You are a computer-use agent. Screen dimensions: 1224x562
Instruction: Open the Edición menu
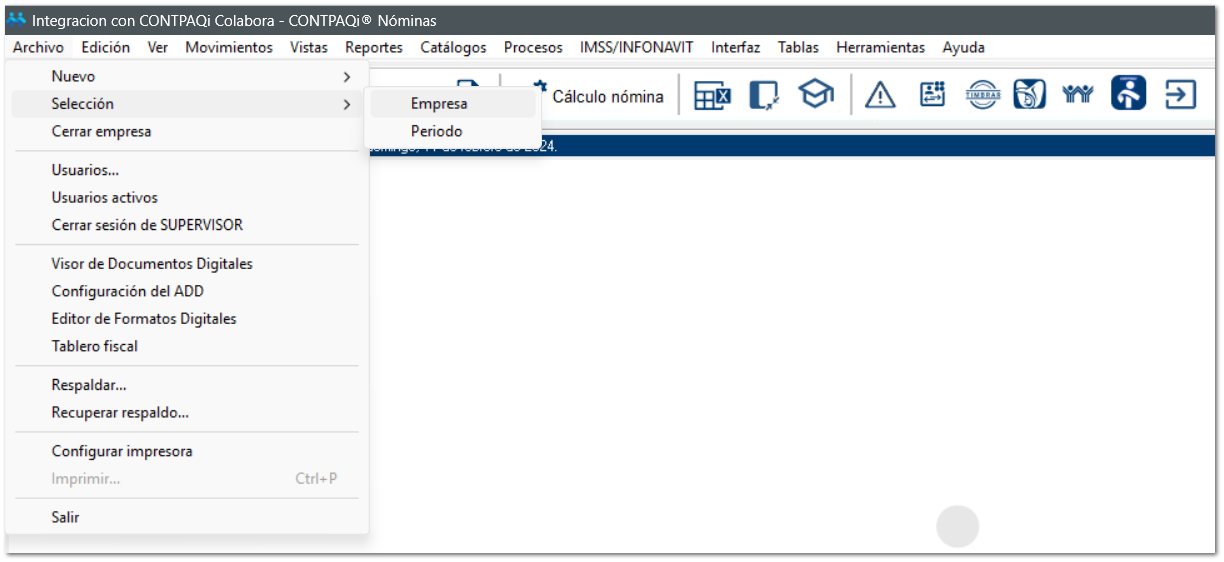[x=106, y=47]
